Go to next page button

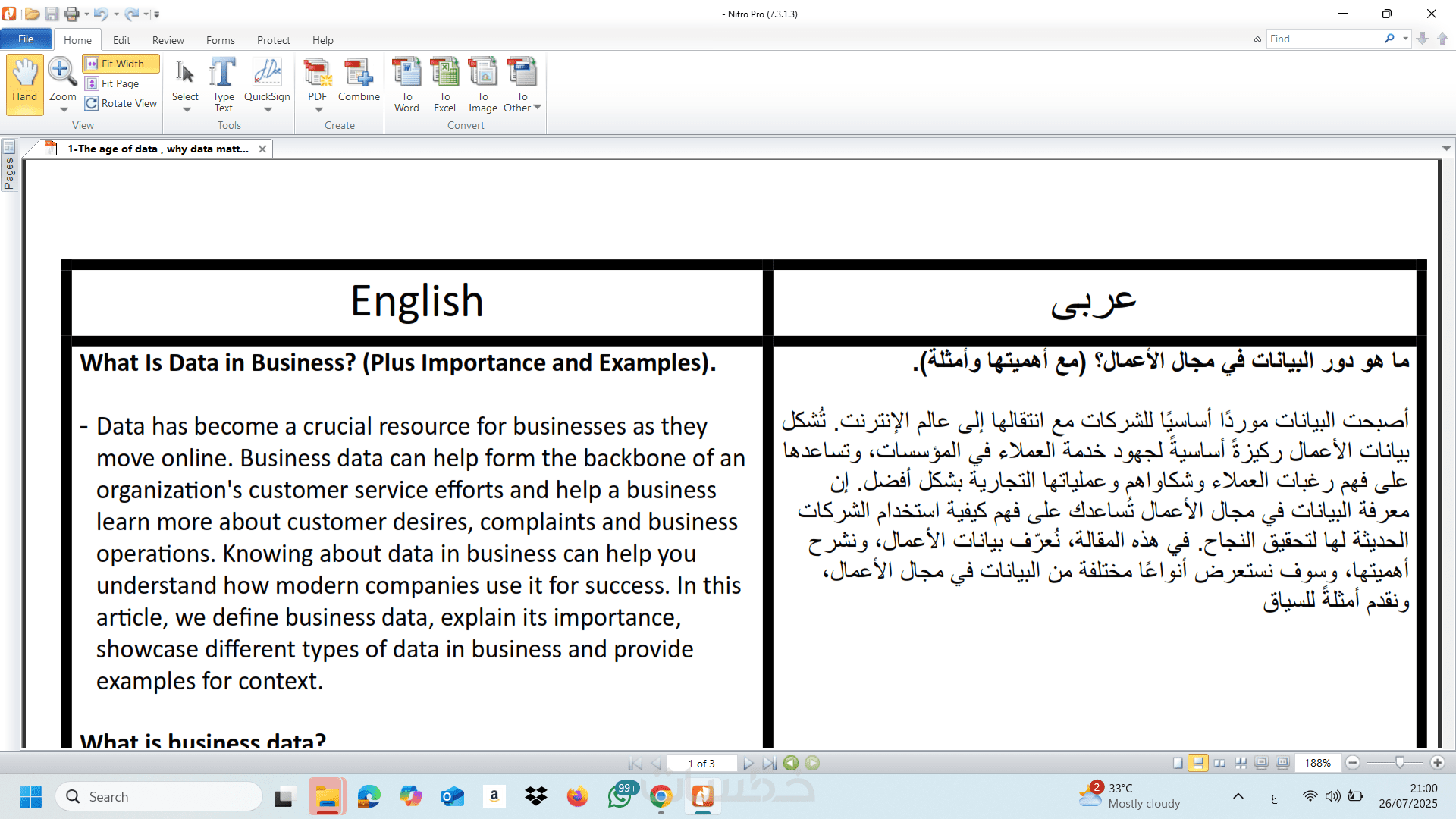[748, 764]
